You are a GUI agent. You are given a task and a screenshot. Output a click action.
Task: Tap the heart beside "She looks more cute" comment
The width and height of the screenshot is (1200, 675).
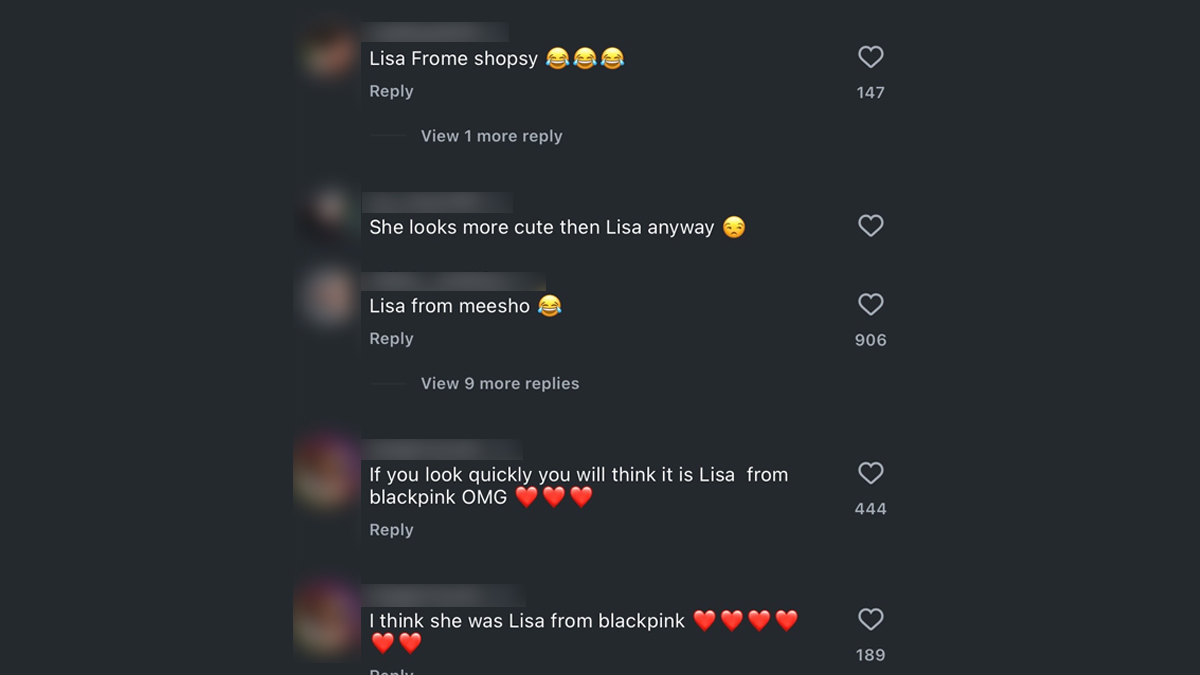pyautogui.click(x=870, y=226)
